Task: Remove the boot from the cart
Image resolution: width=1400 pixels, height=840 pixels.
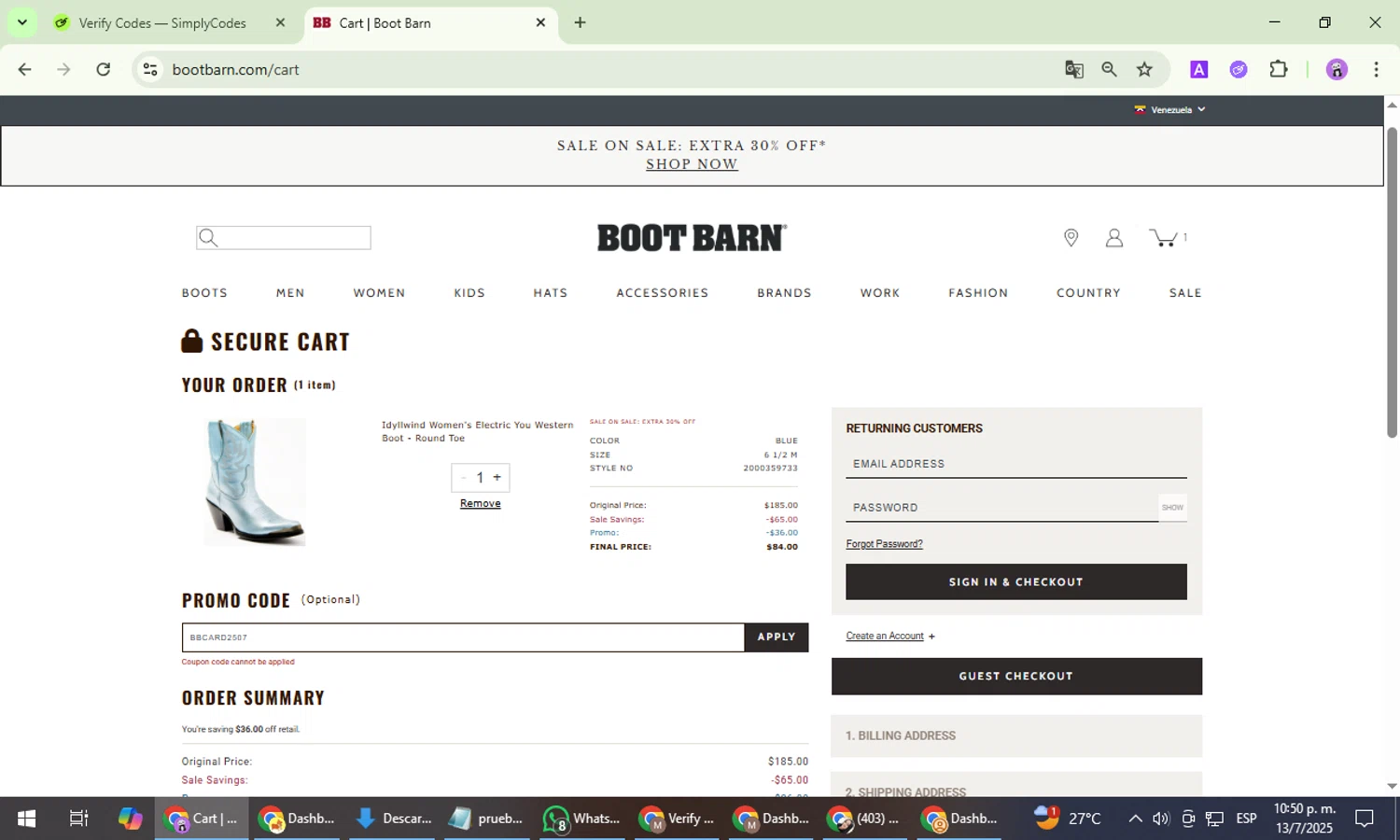Action: tap(480, 504)
